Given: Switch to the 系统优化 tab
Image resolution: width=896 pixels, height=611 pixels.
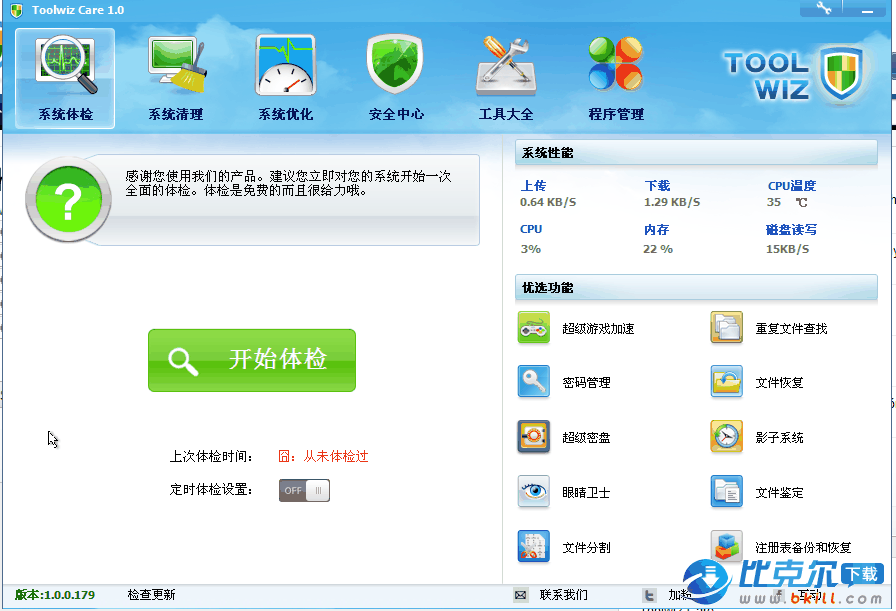Looking at the screenshot, I should [286, 79].
